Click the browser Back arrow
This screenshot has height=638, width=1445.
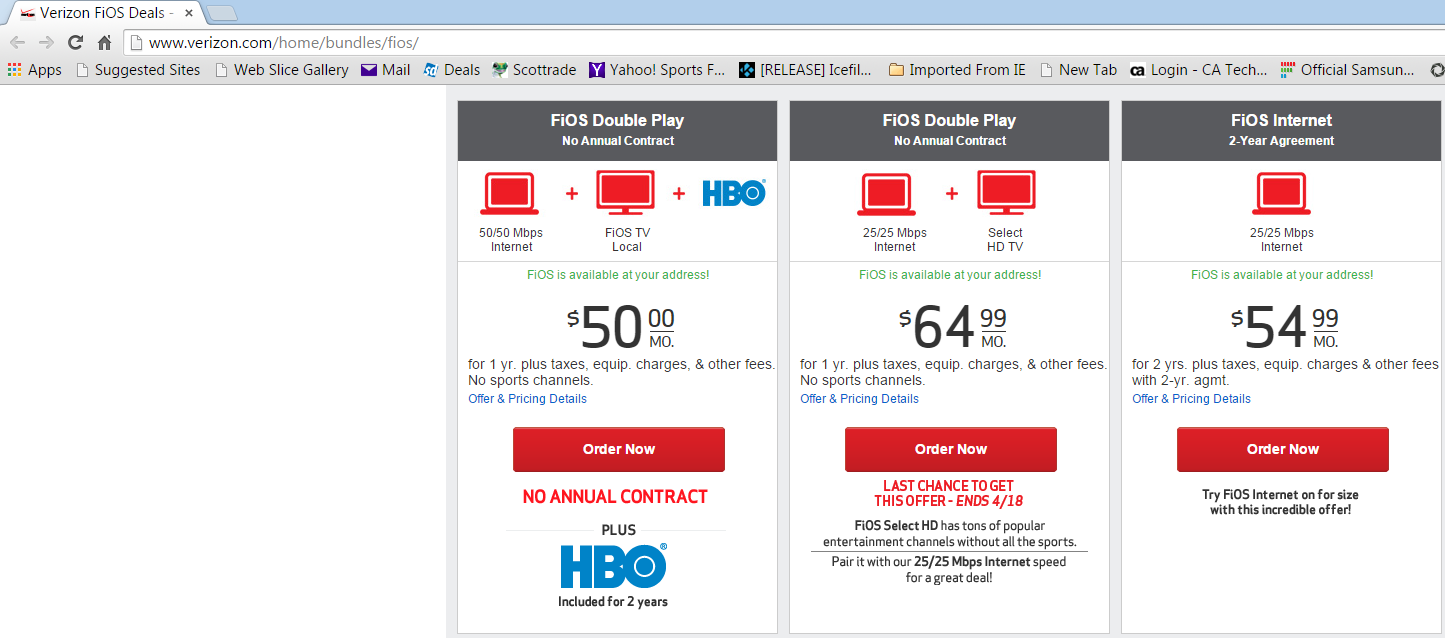tap(17, 43)
